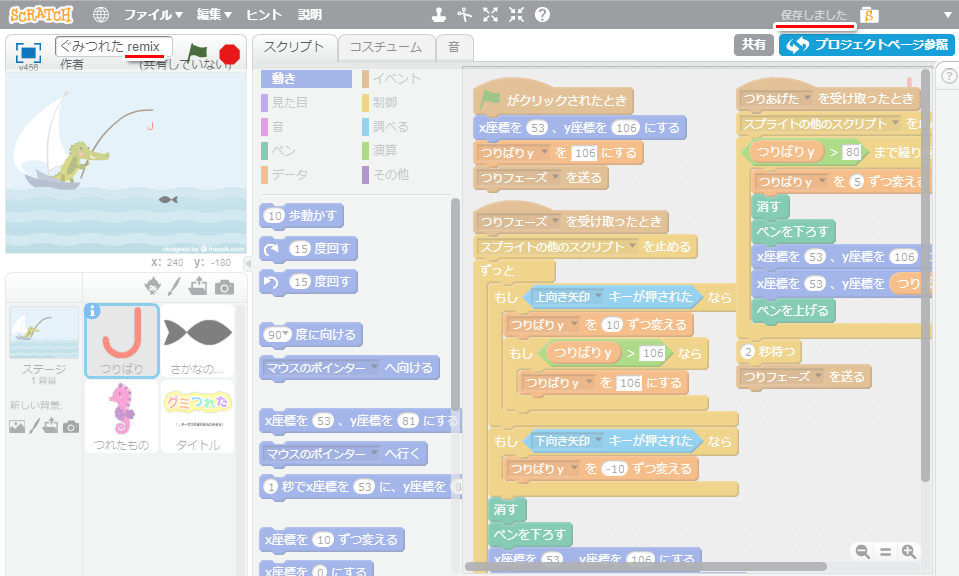This screenshot has width=959, height=576.
Task: Stop the project with the red stop sign
Action: [x=229, y=54]
